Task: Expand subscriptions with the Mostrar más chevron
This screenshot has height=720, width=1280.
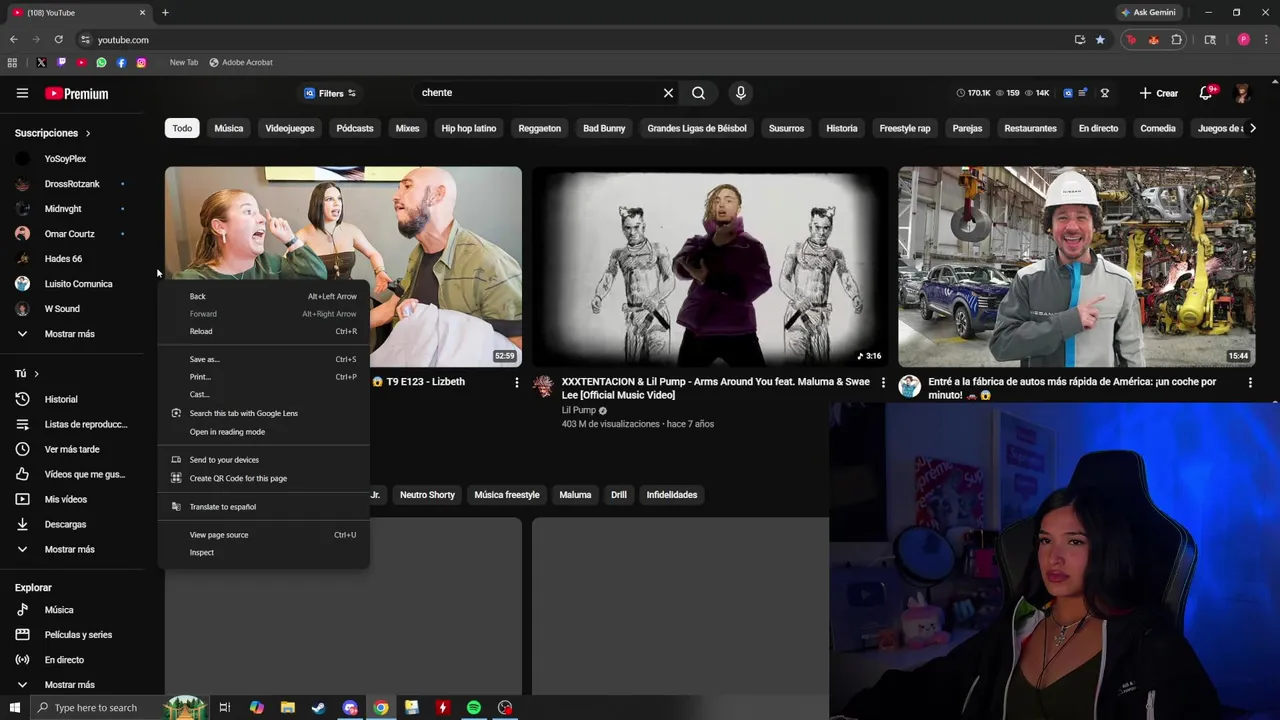Action: 22,334
